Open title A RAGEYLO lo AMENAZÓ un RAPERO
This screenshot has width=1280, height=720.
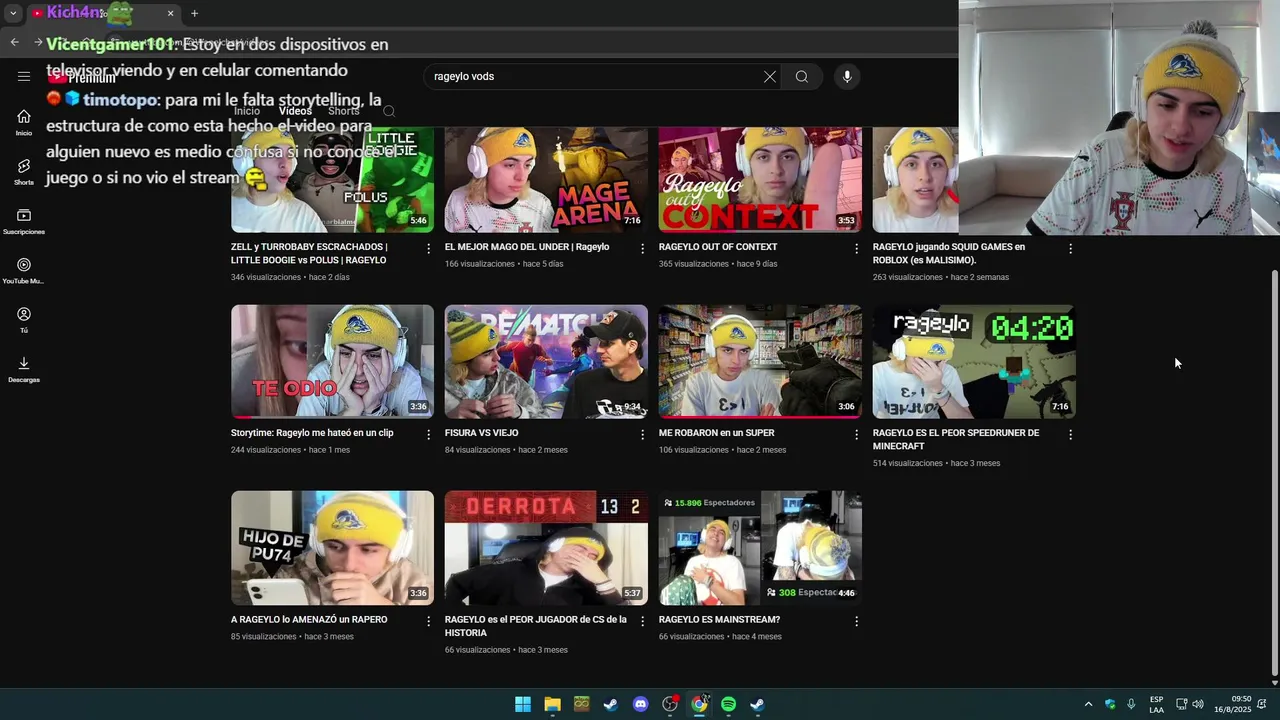click(x=309, y=620)
